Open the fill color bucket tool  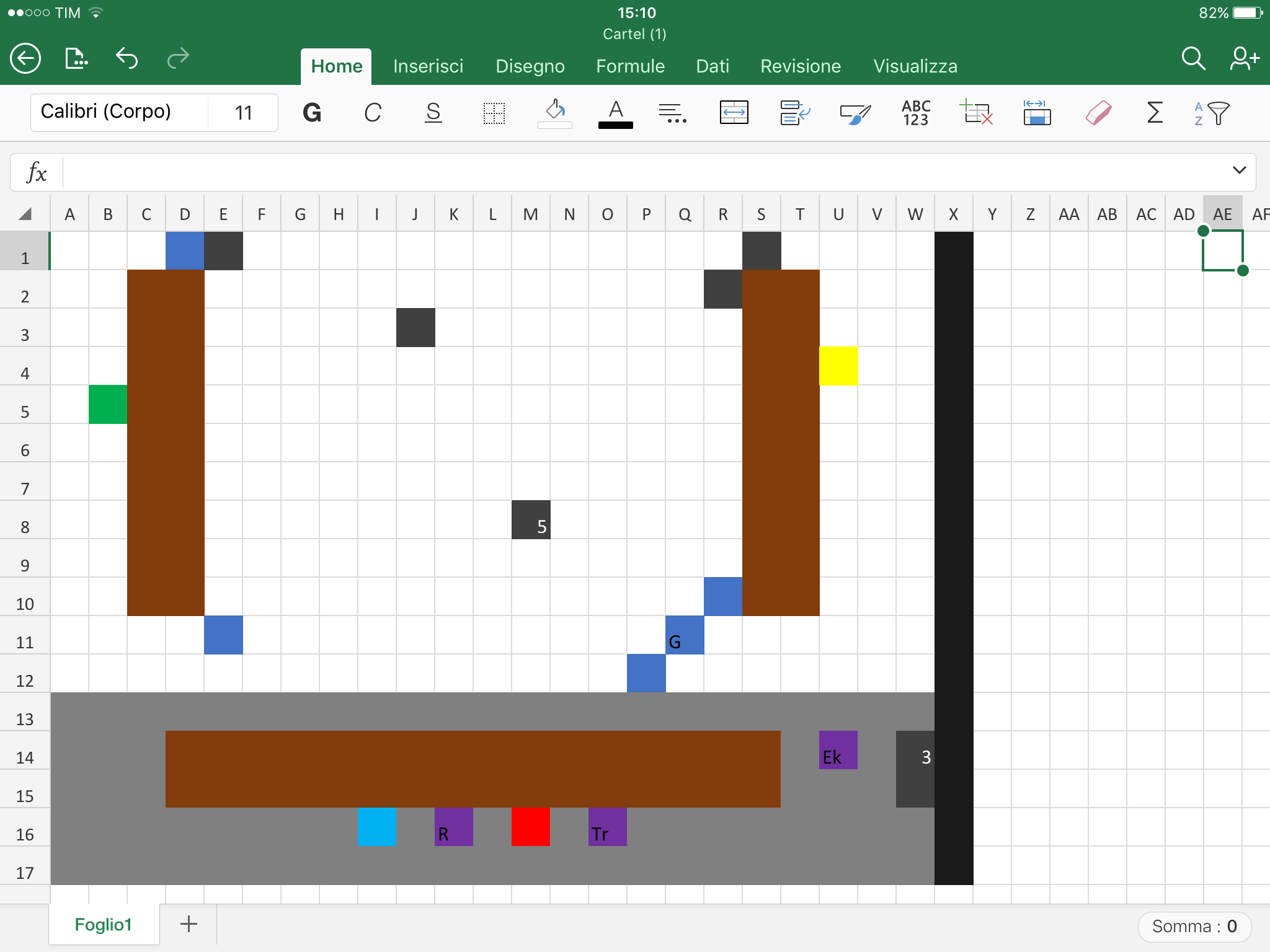point(555,113)
